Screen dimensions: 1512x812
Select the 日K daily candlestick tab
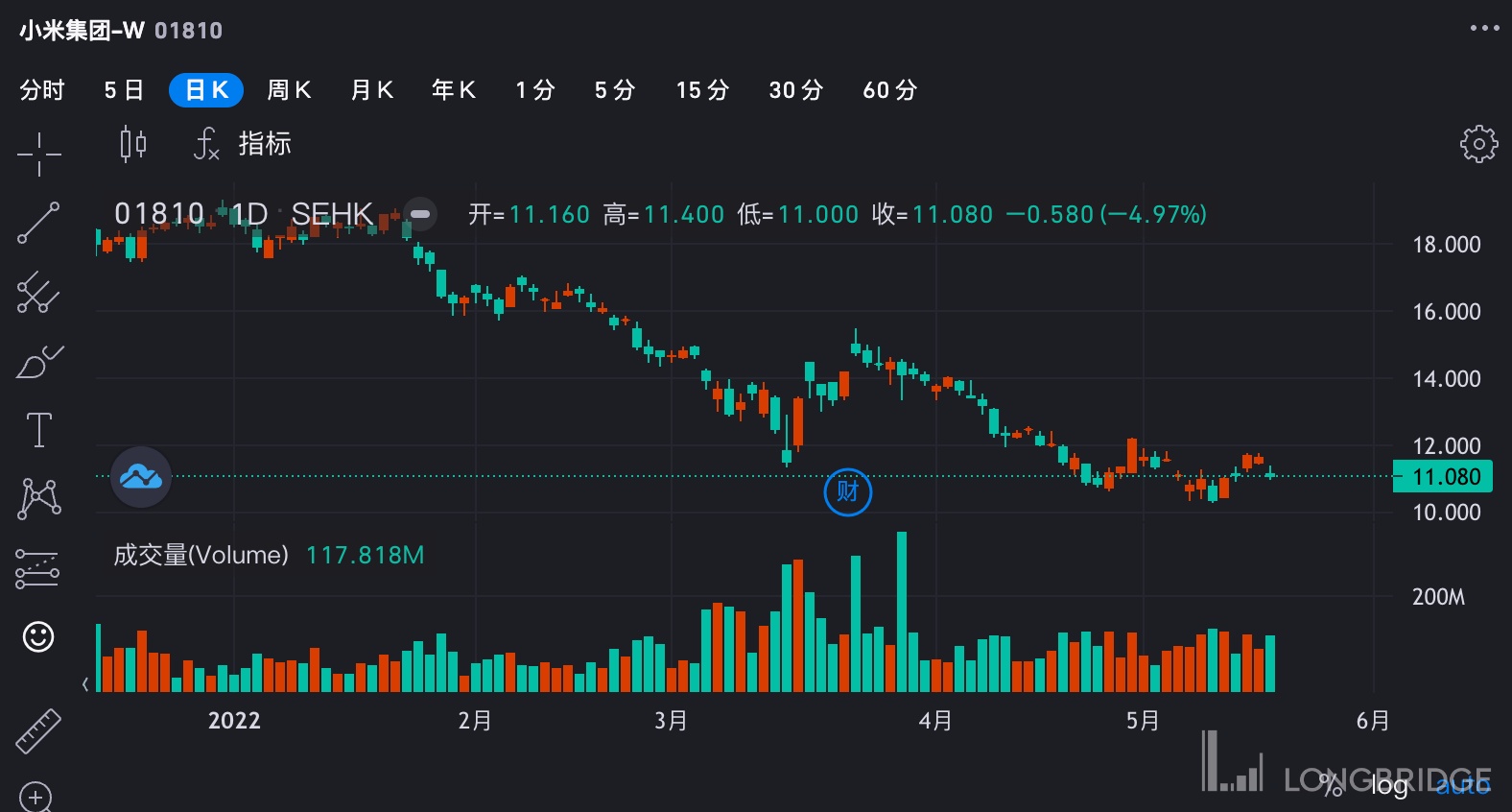click(x=206, y=90)
